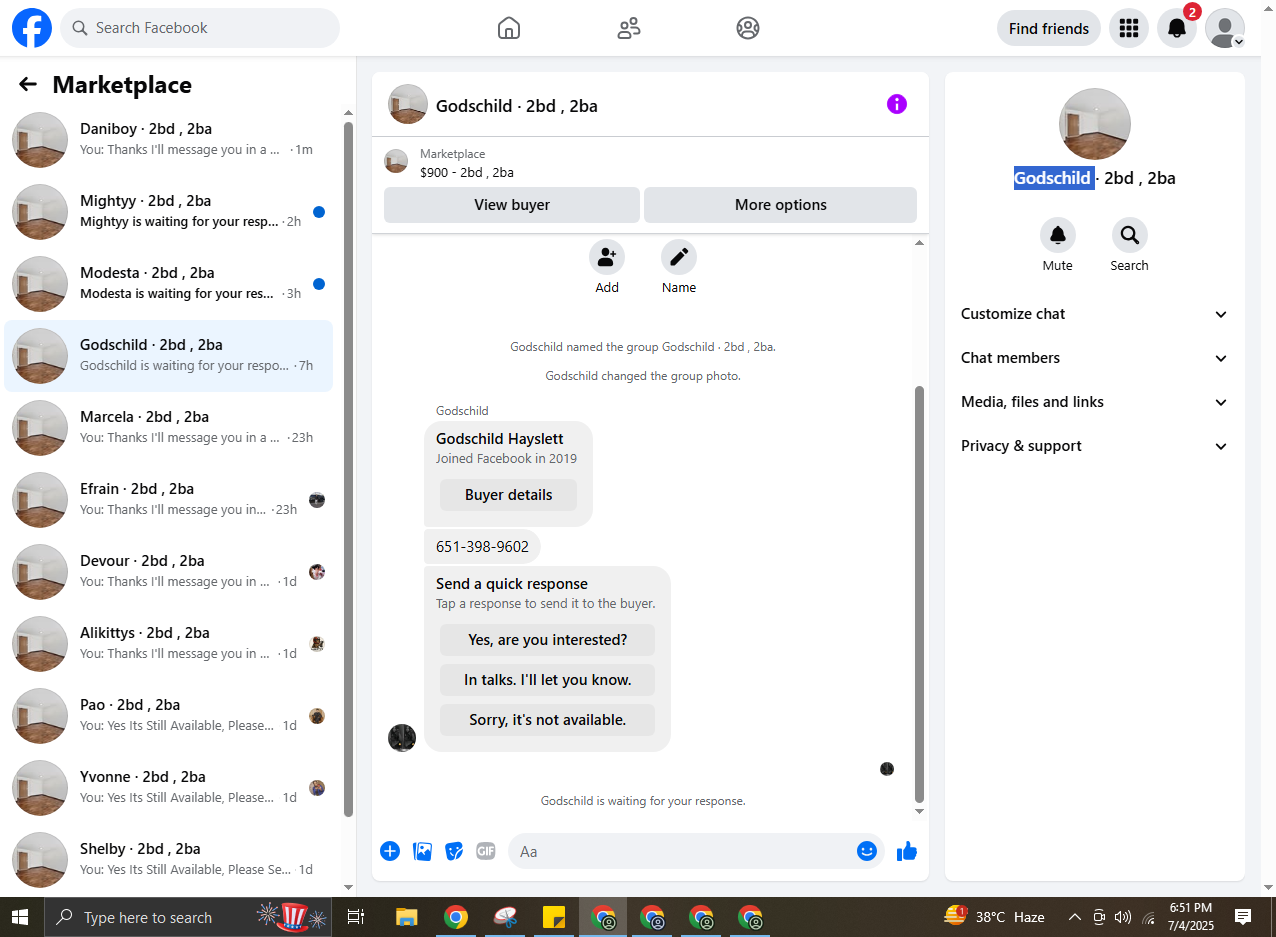Open the Friends tab icon
This screenshot has height=937, width=1276.
tap(629, 28)
